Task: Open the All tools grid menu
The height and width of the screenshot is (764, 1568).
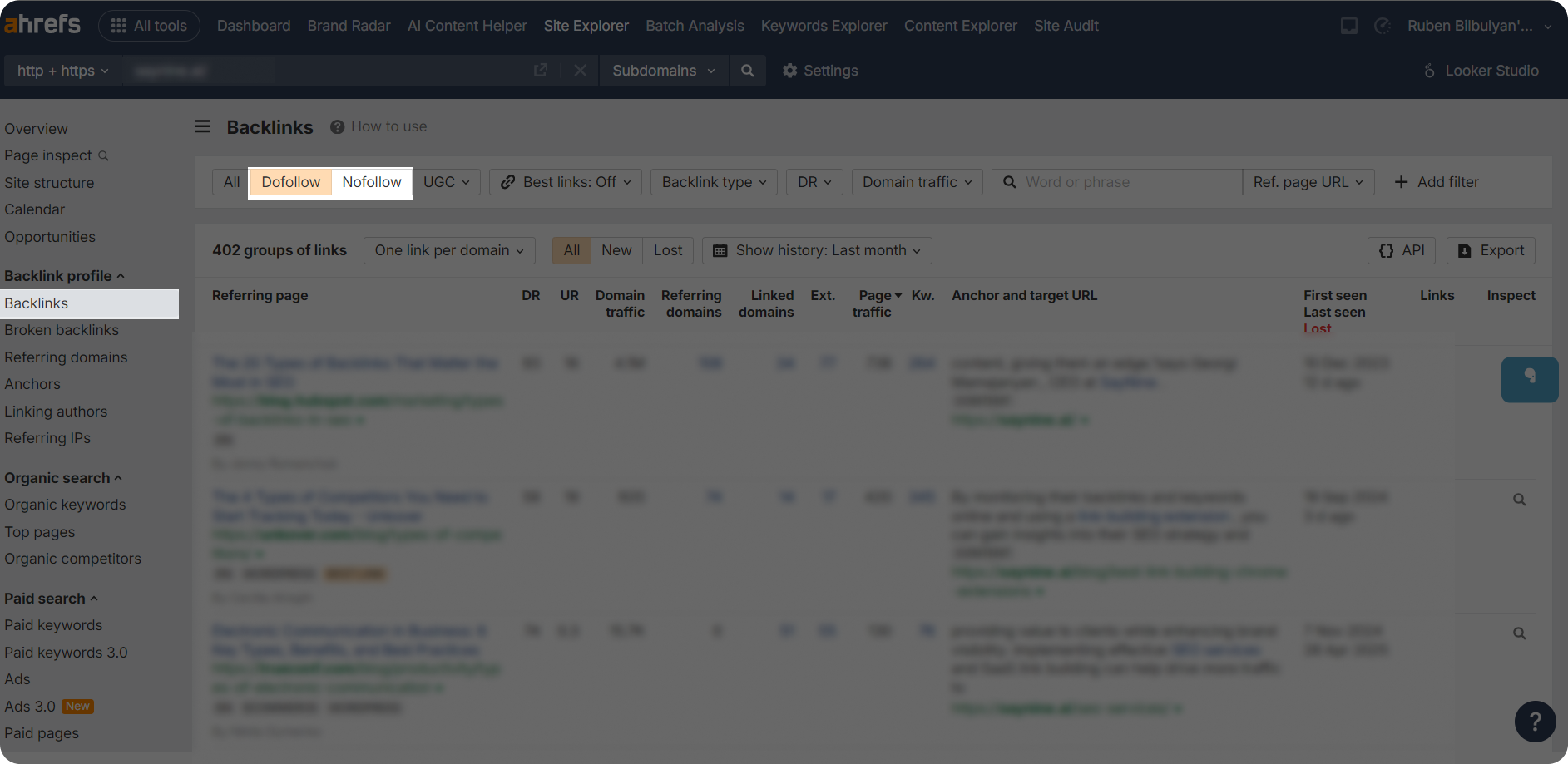Action: (x=149, y=26)
